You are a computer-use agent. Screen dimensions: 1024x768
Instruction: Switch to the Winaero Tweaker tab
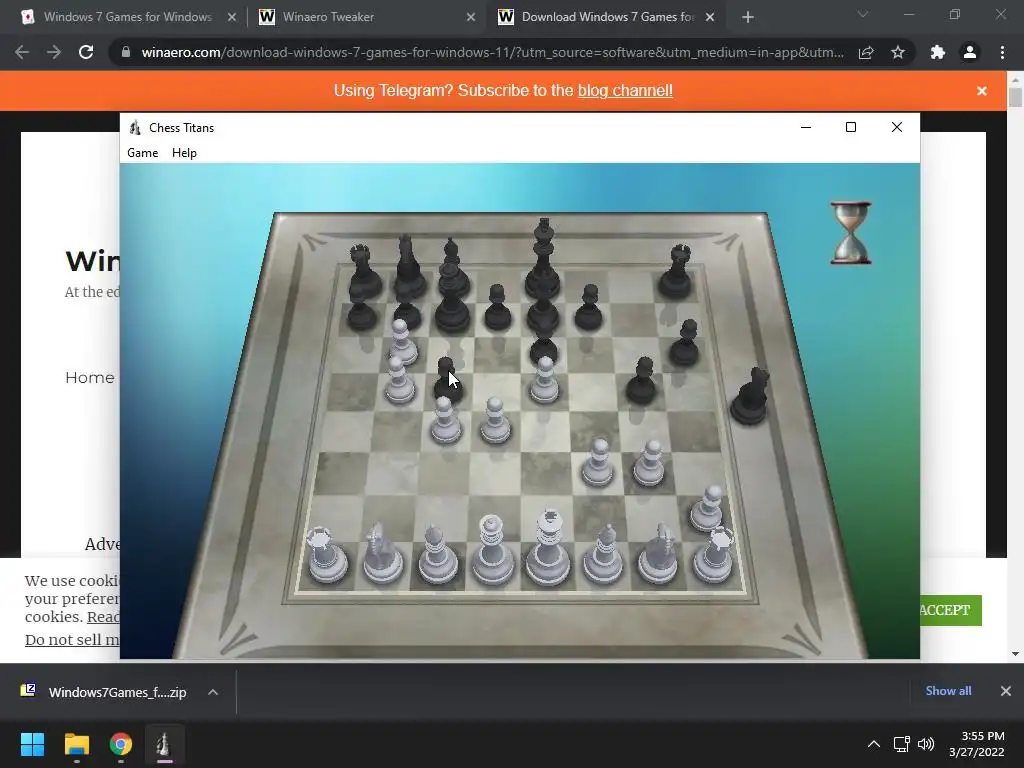(365, 17)
